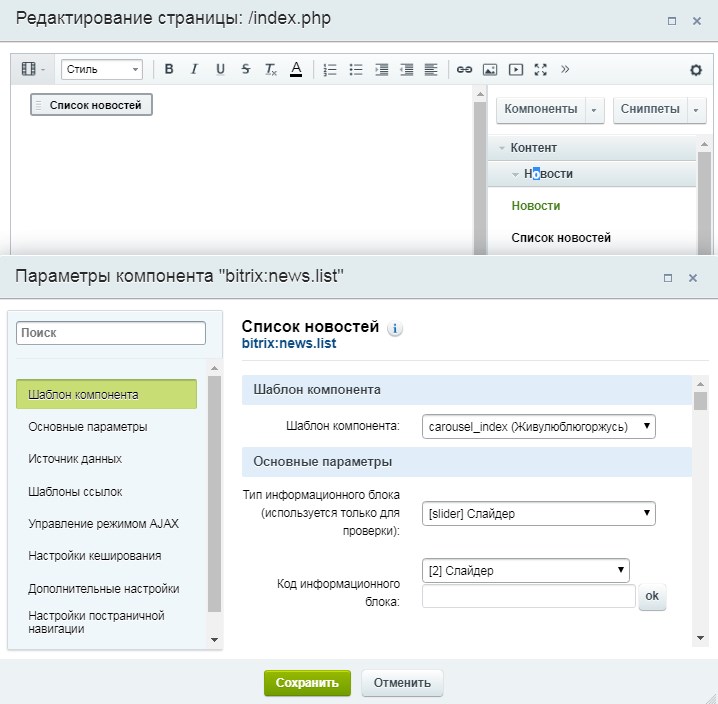Click the Поиск search field
This screenshot has width=718, height=704.
point(111,332)
